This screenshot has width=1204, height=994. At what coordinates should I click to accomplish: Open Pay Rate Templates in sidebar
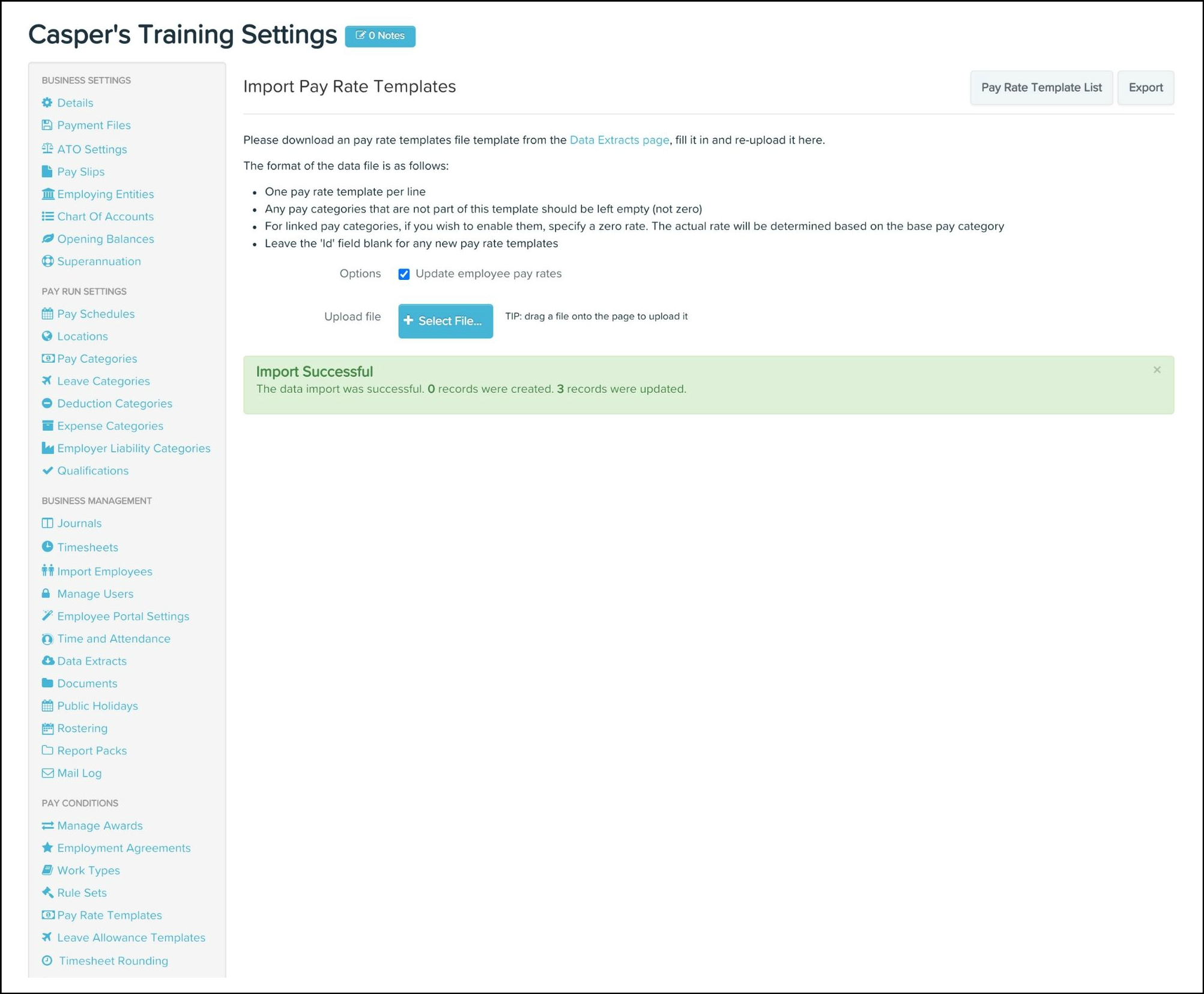click(x=109, y=915)
